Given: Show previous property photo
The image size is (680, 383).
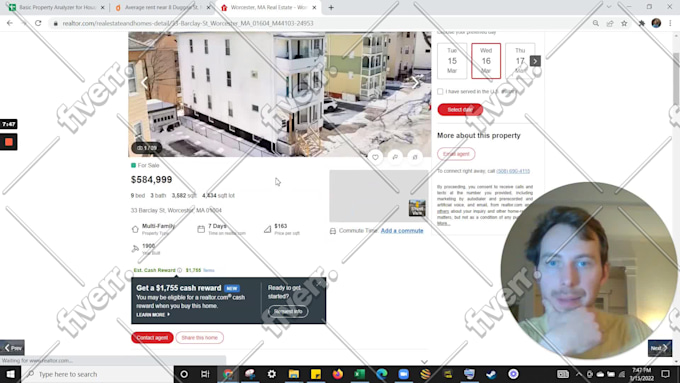Looking at the screenshot, I should point(144,82).
